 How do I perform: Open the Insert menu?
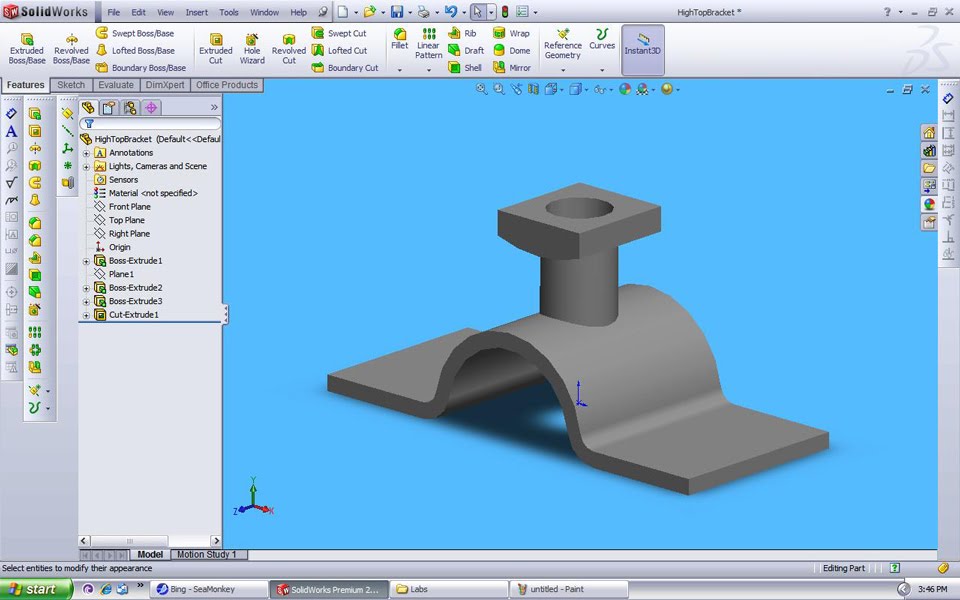point(196,12)
